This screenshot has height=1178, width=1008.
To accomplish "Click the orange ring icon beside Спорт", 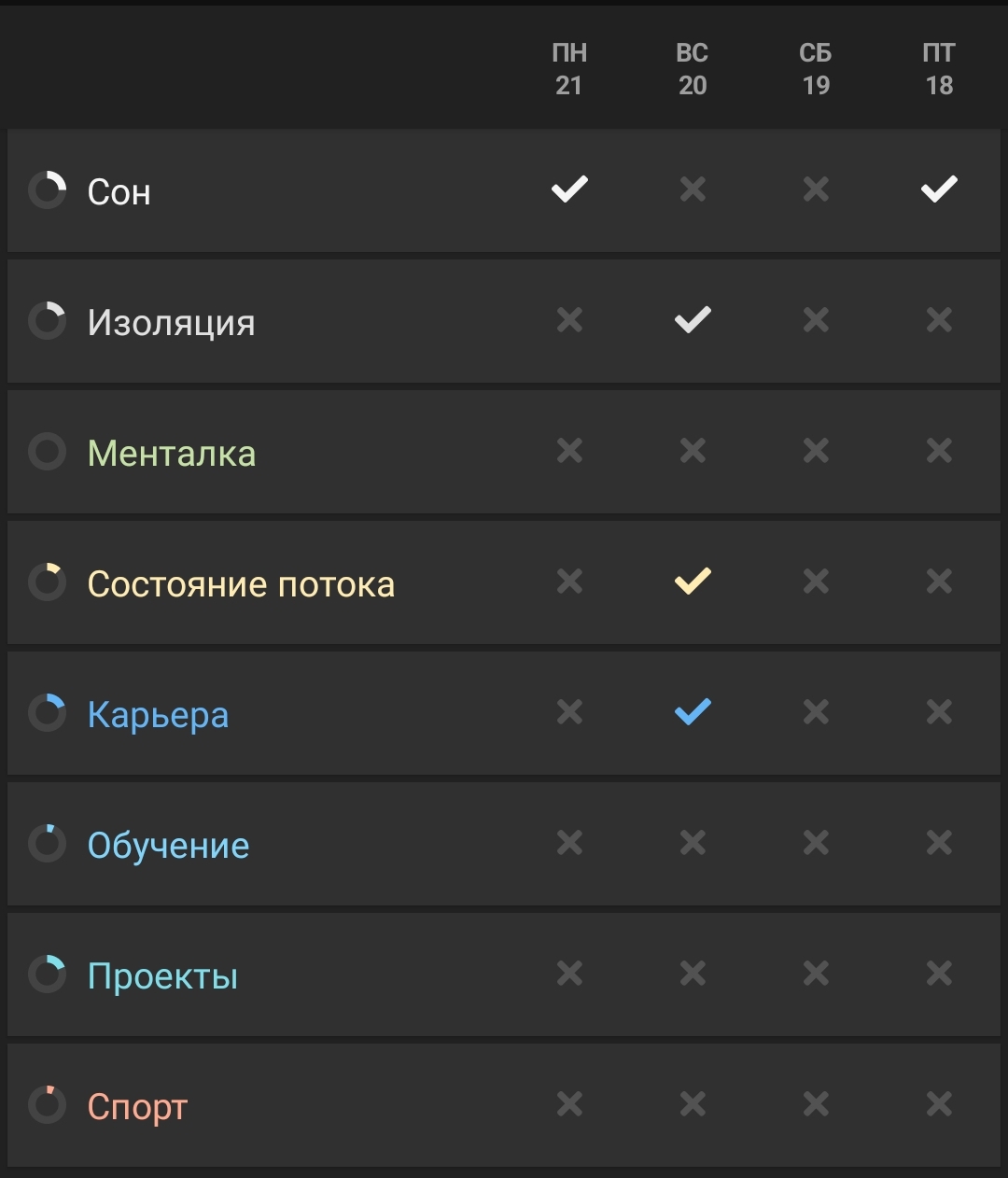I will coord(47,1105).
